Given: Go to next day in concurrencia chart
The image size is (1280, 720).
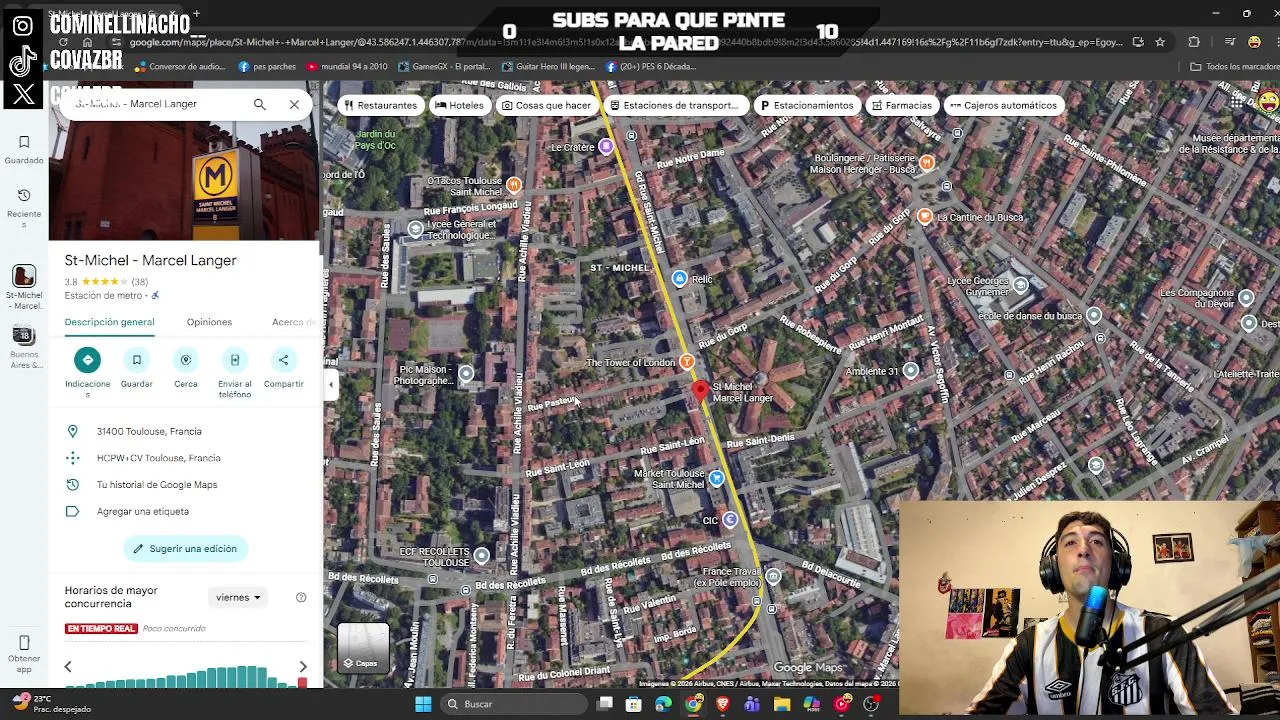Looking at the screenshot, I should (x=303, y=667).
